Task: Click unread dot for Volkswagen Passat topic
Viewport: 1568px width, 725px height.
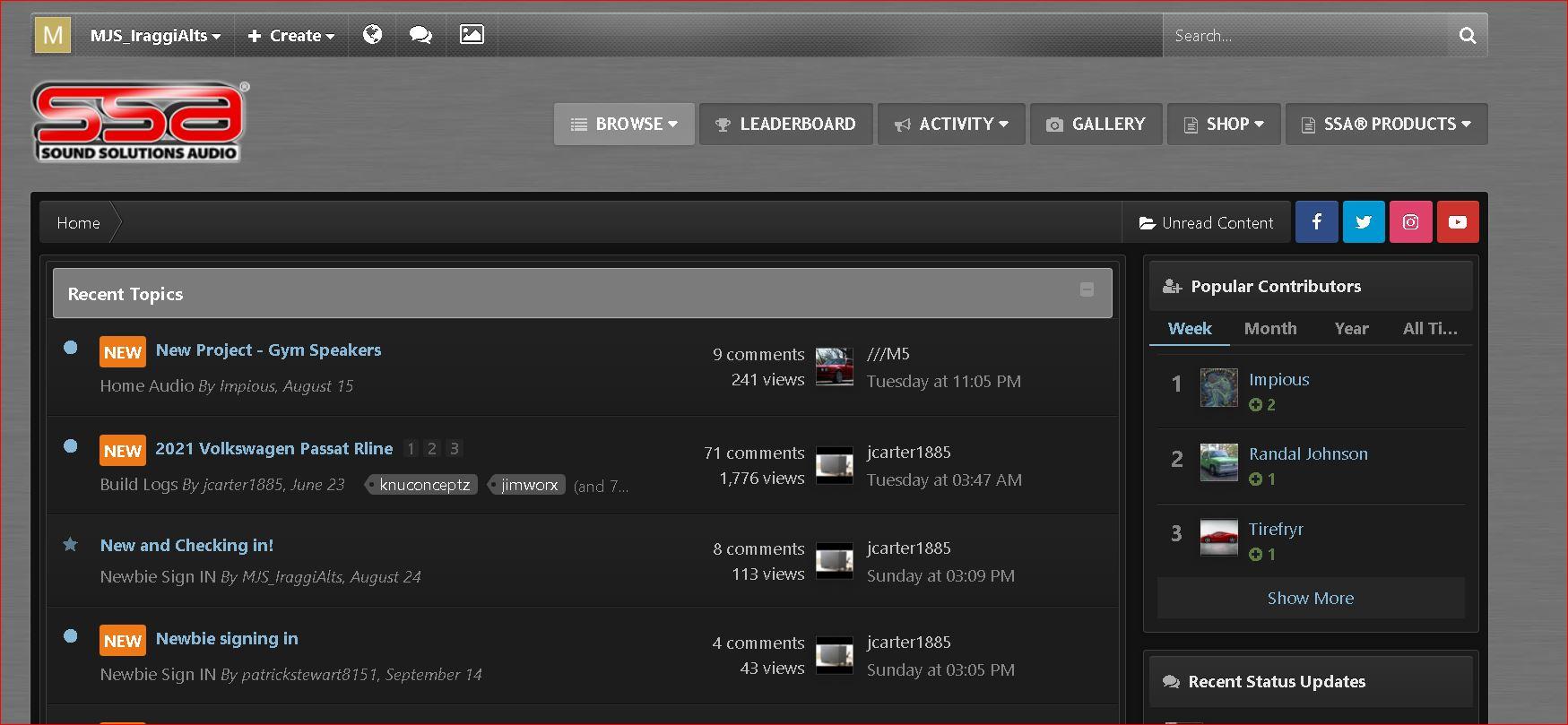Action: coord(71,445)
